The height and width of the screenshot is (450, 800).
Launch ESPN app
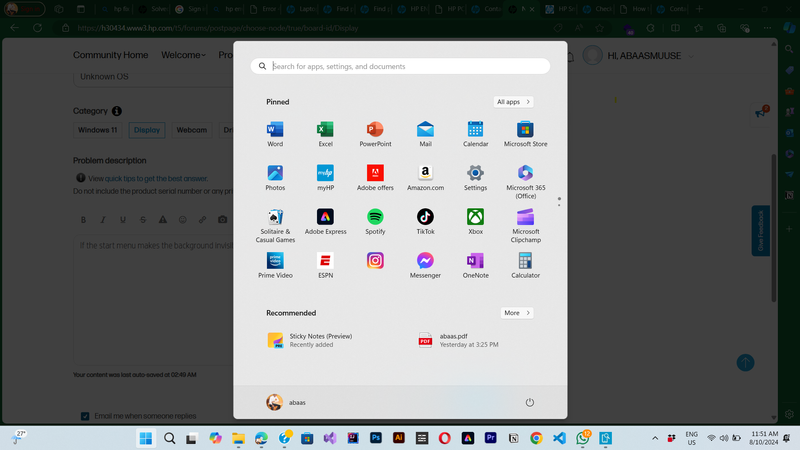[325, 266]
